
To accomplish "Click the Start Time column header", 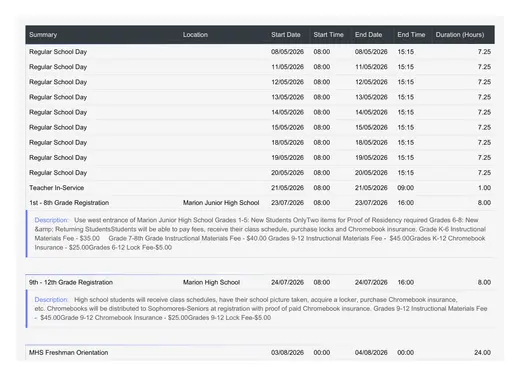I will [x=328, y=35].
